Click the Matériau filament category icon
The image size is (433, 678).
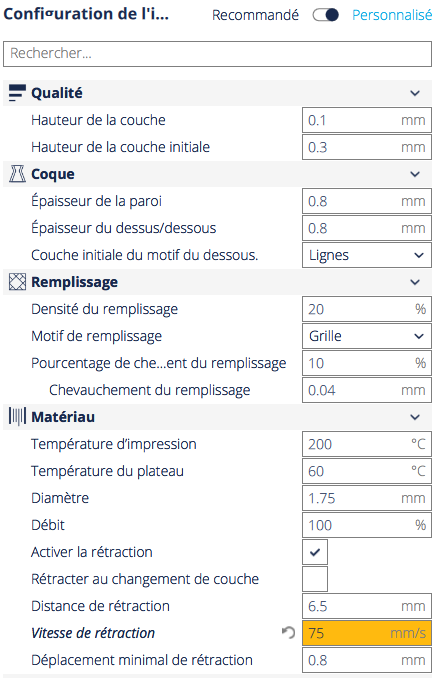(x=17, y=417)
